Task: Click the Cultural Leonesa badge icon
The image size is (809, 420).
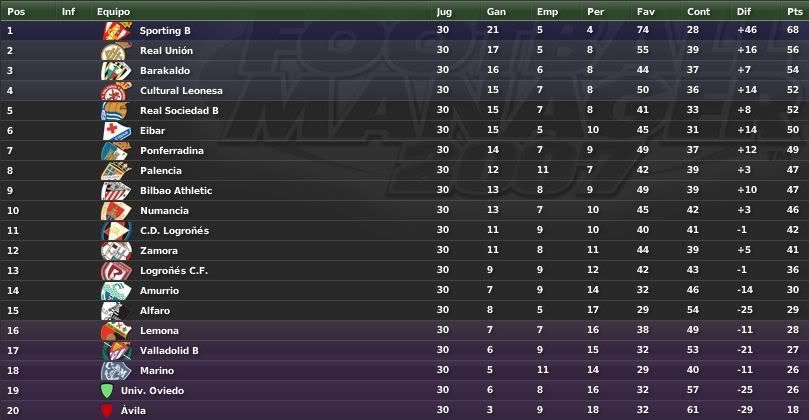Action: 117,91
